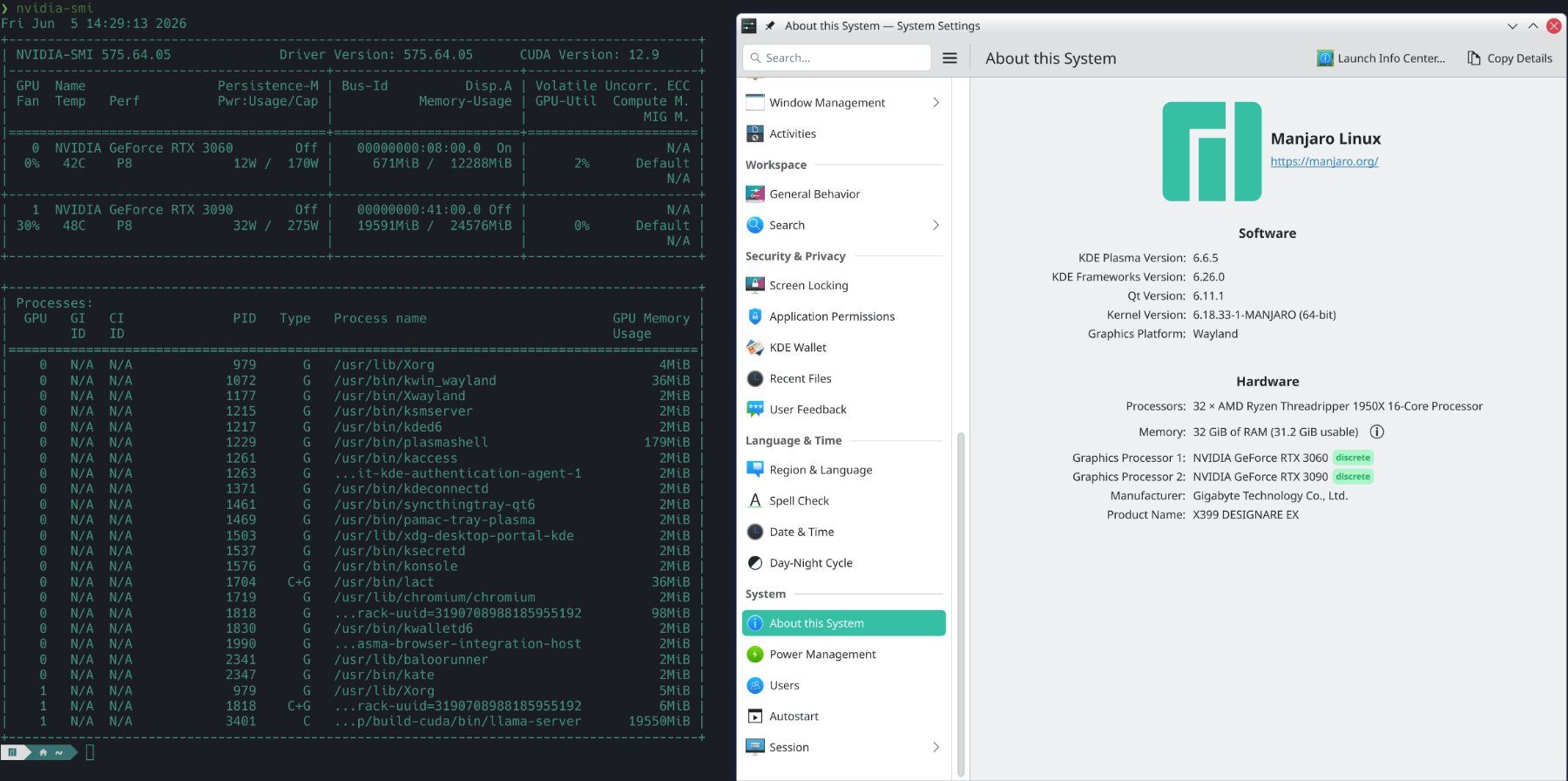
Task: Click the Region & Language icon
Action: [755, 469]
